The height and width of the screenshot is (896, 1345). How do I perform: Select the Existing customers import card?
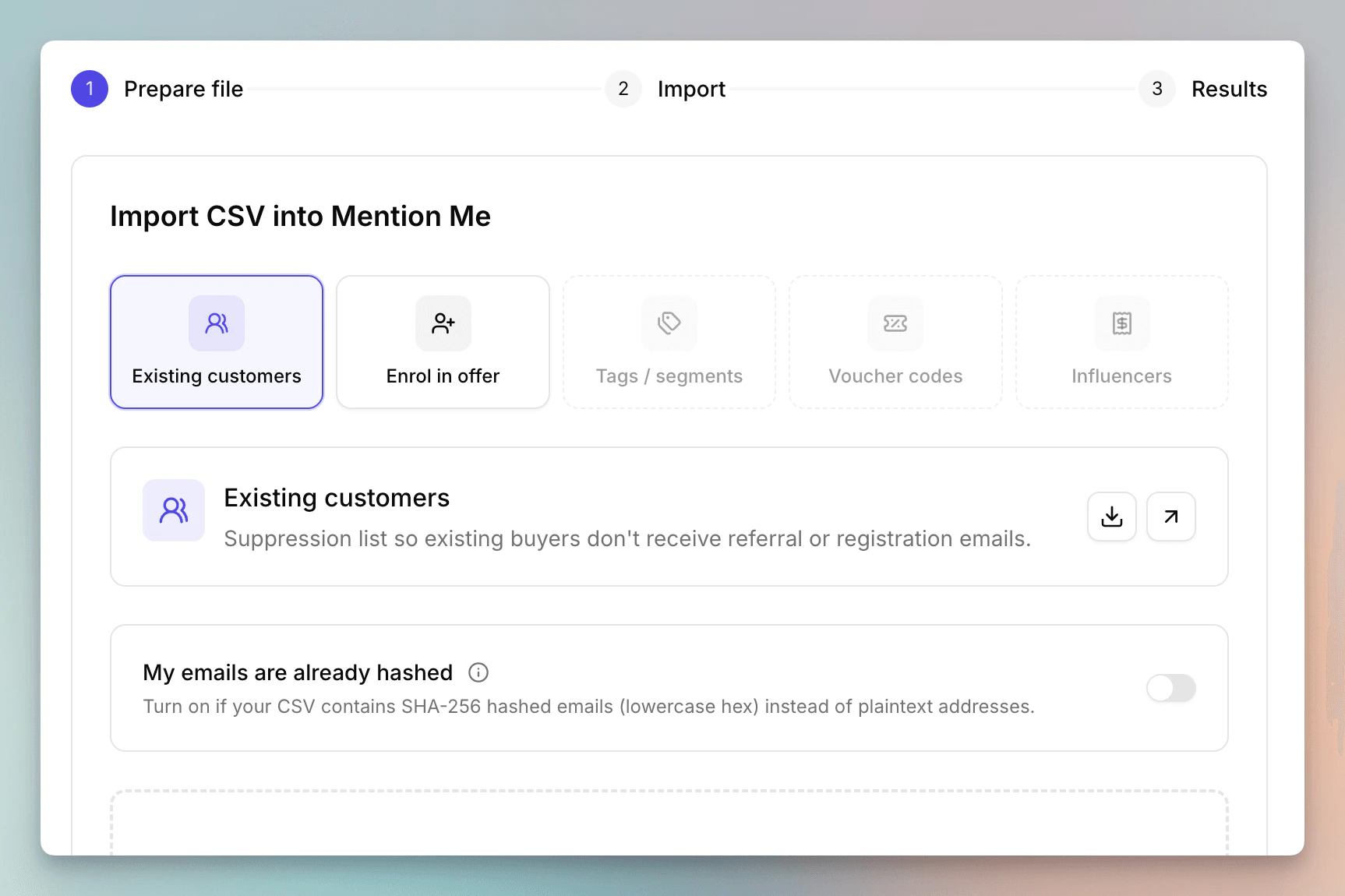pos(217,342)
